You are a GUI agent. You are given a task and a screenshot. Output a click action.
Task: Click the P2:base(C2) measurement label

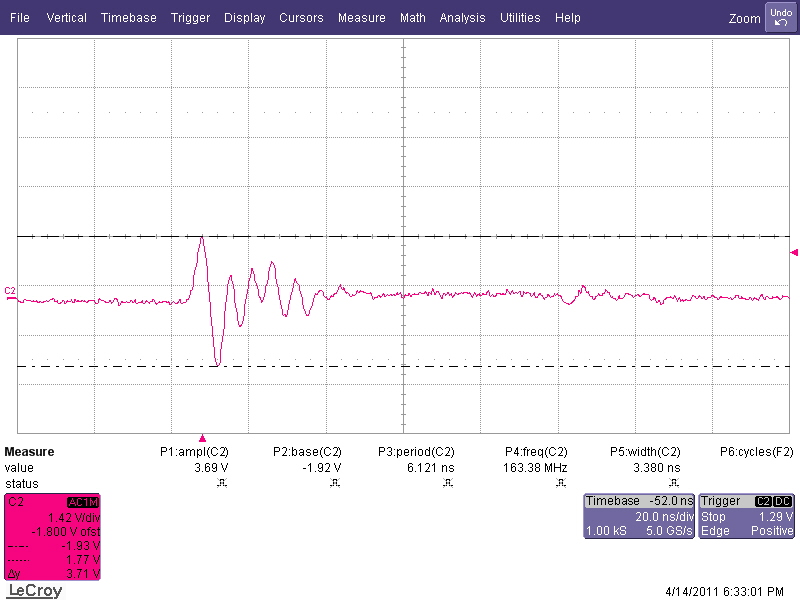(307, 452)
